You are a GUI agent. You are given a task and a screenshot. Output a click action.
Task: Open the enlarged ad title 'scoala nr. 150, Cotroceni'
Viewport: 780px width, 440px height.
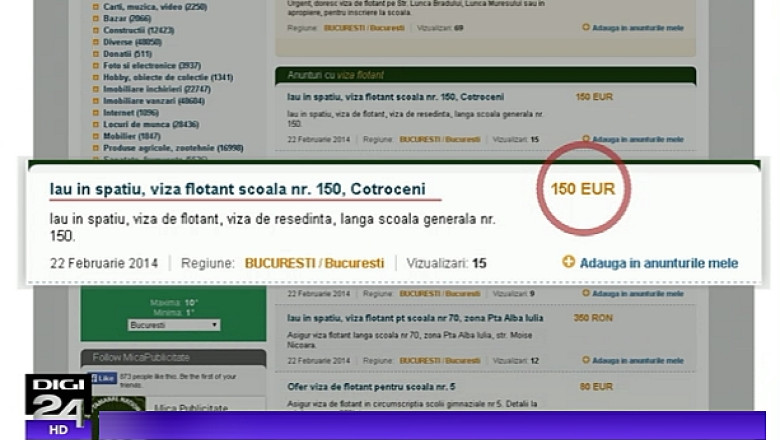click(x=237, y=189)
